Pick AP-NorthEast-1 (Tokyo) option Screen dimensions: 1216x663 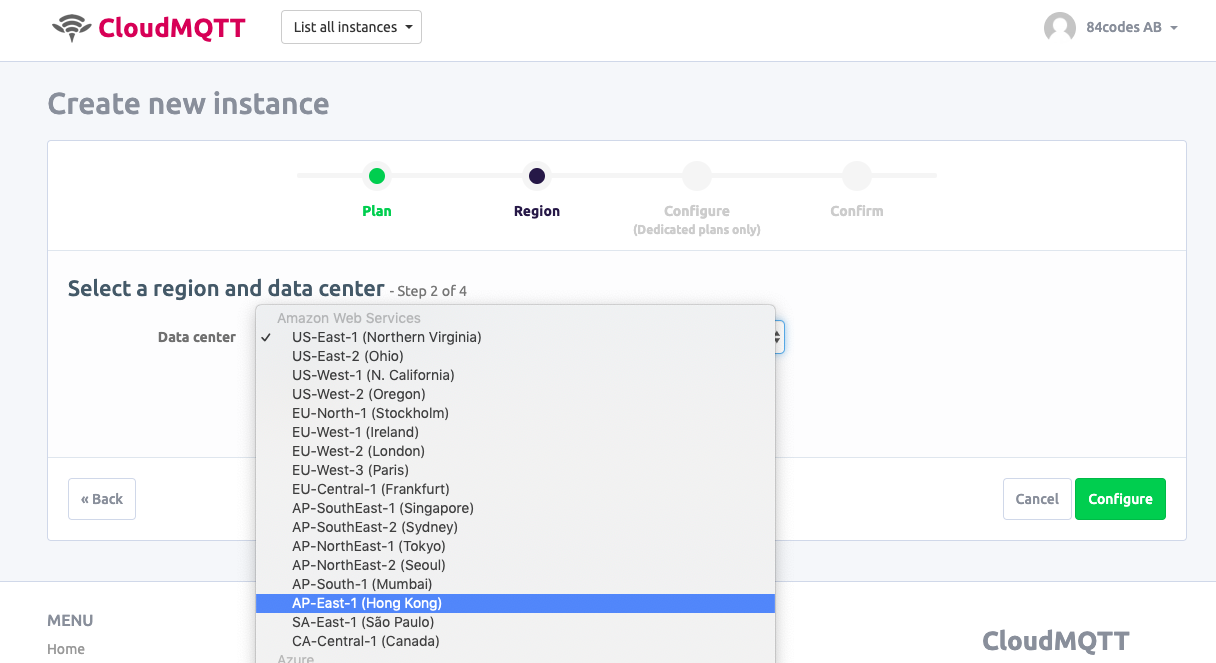point(515,546)
